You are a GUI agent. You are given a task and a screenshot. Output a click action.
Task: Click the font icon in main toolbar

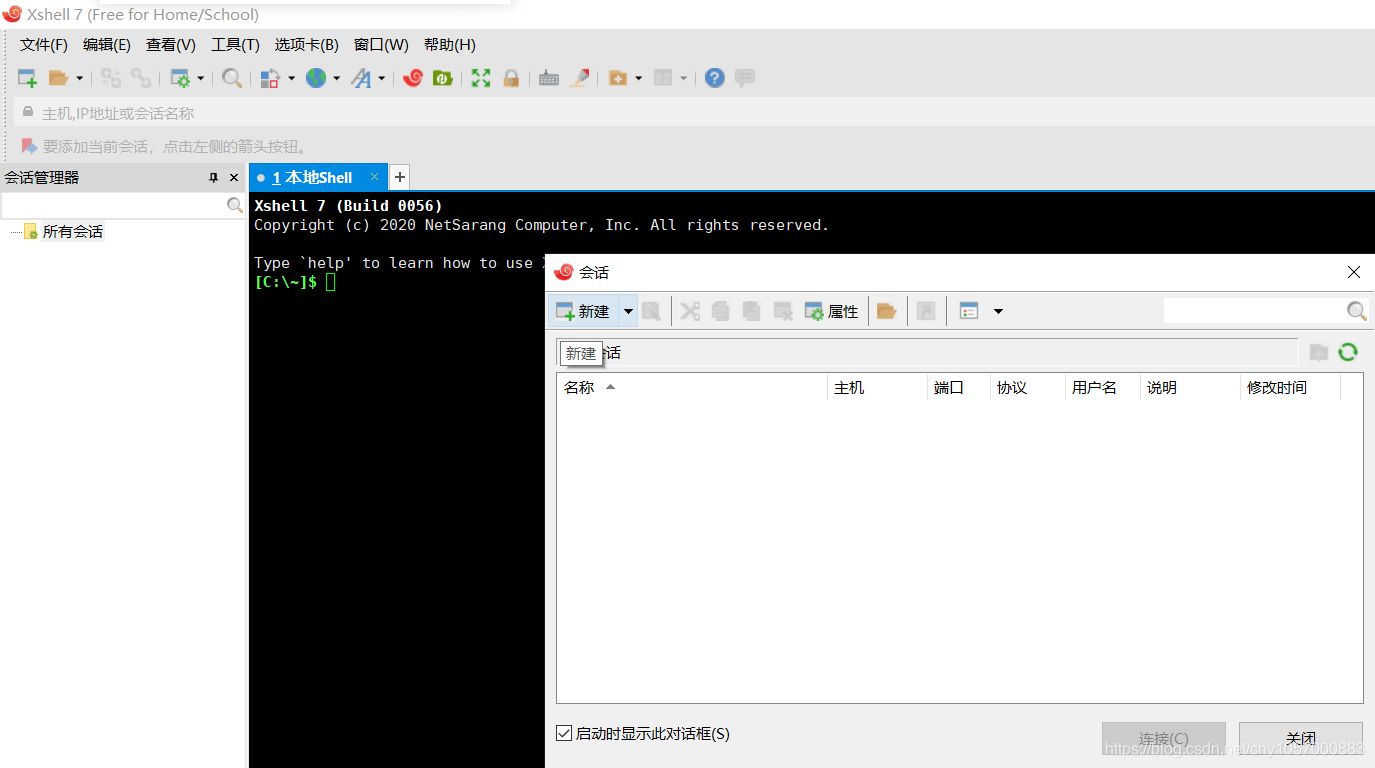[361, 78]
